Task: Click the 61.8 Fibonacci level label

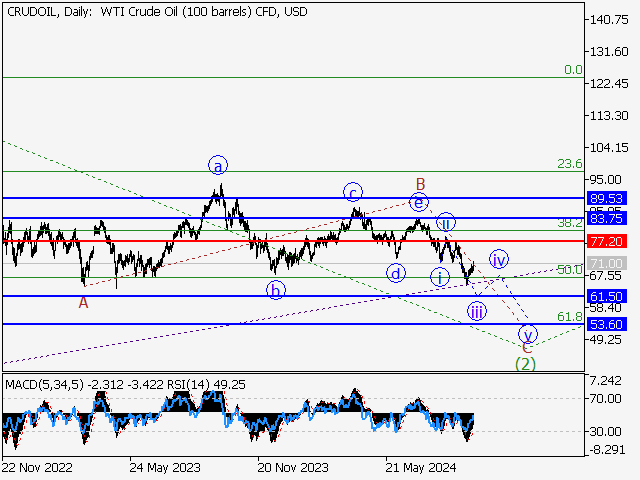Action: click(x=569, y=317)
